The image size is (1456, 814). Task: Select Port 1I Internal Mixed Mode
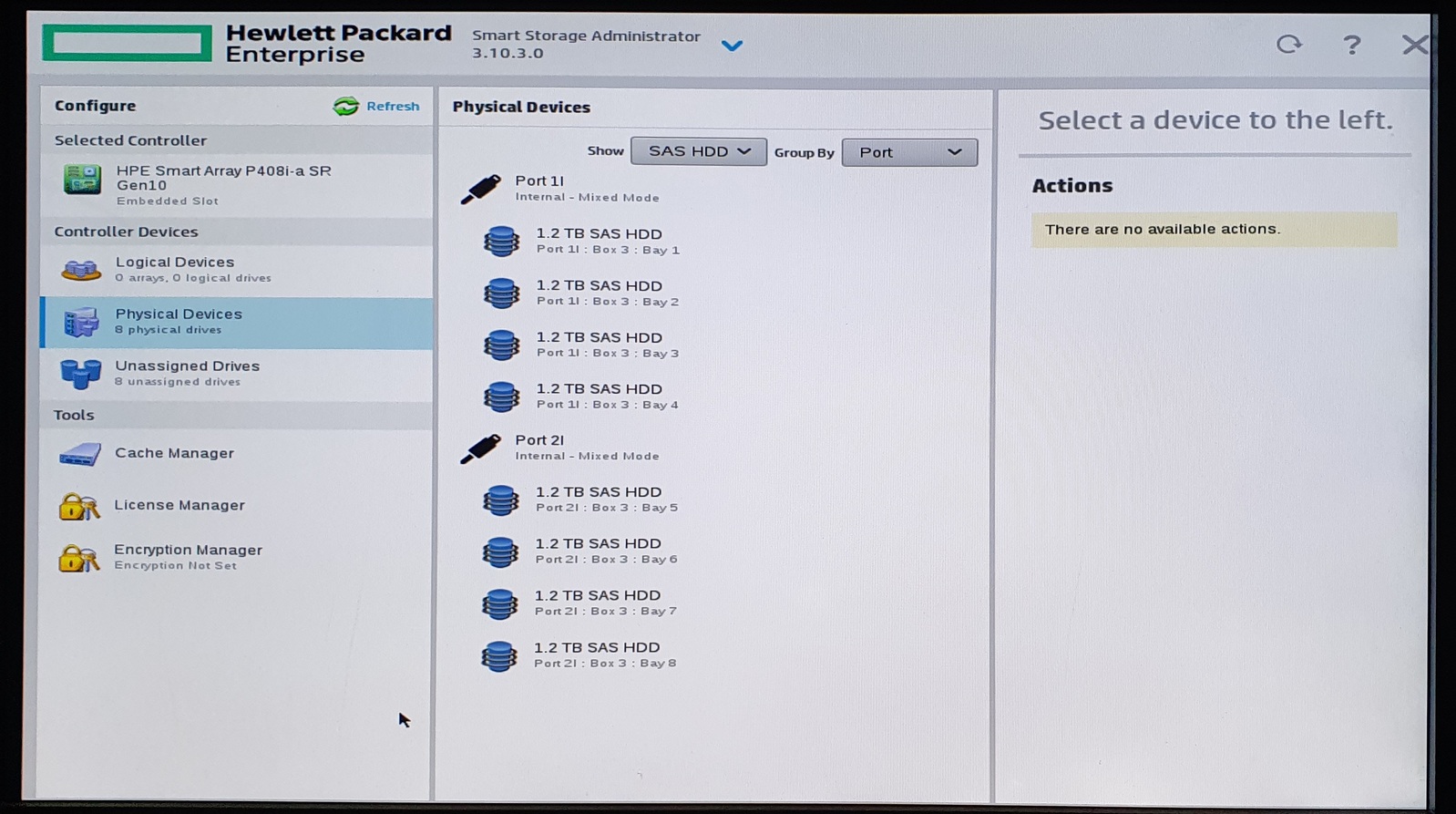click(587, 189)
